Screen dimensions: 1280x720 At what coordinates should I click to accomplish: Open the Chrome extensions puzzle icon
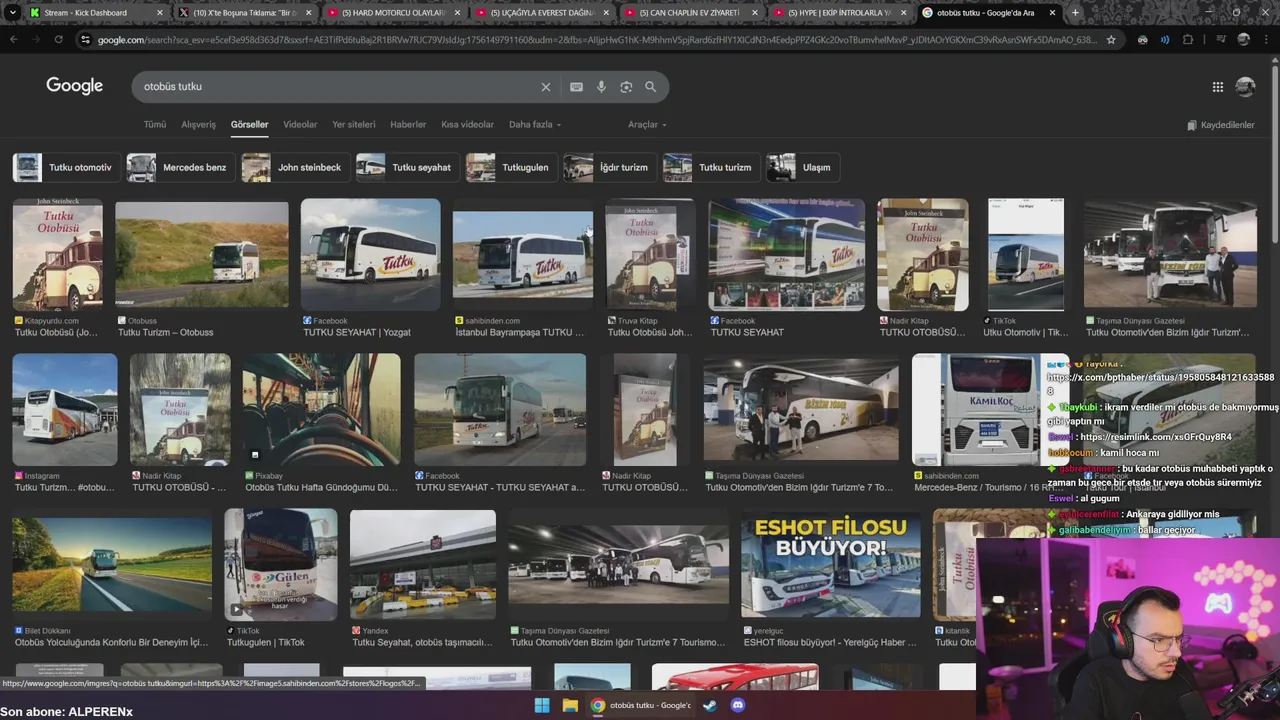(1188, 39)
